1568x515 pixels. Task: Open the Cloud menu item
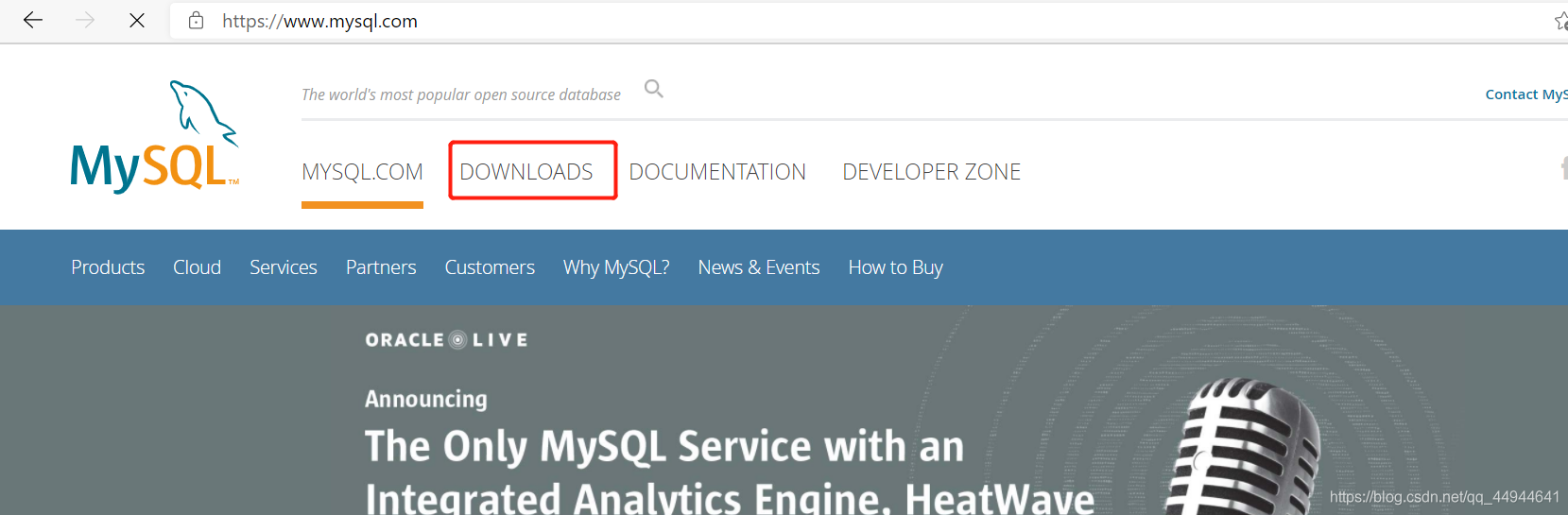(x=197, y=267)
